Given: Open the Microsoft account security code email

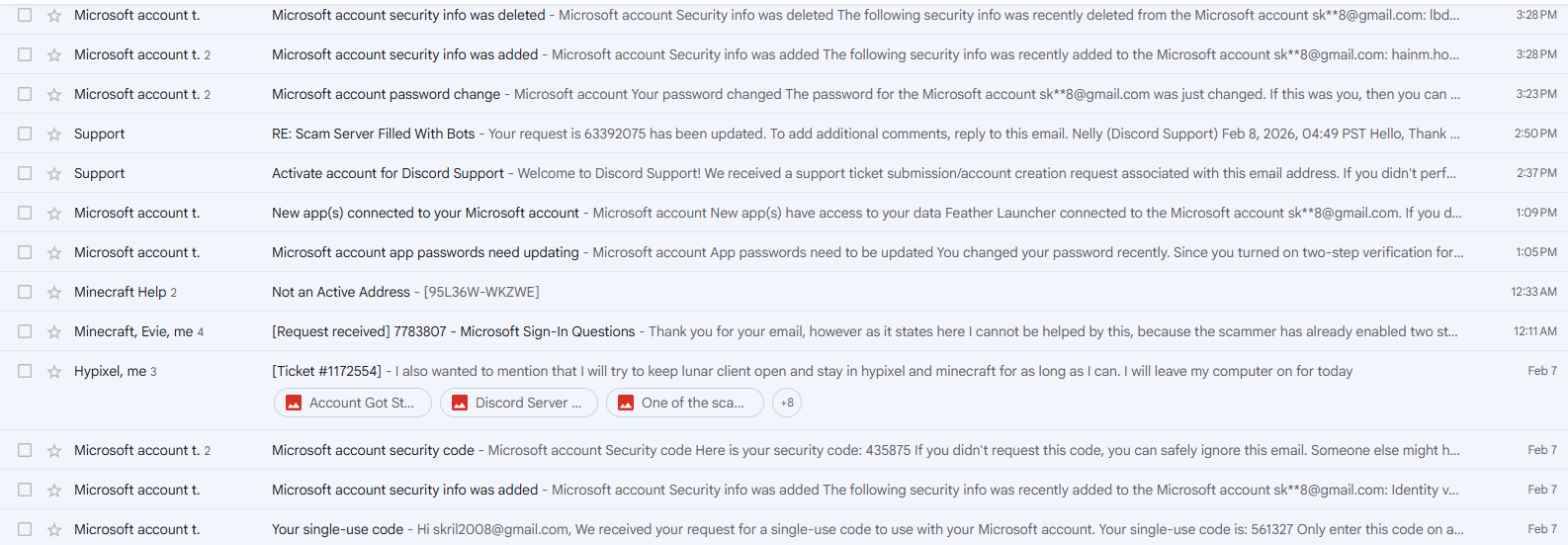Looking at the screenshot, I should tap(373, 450).
